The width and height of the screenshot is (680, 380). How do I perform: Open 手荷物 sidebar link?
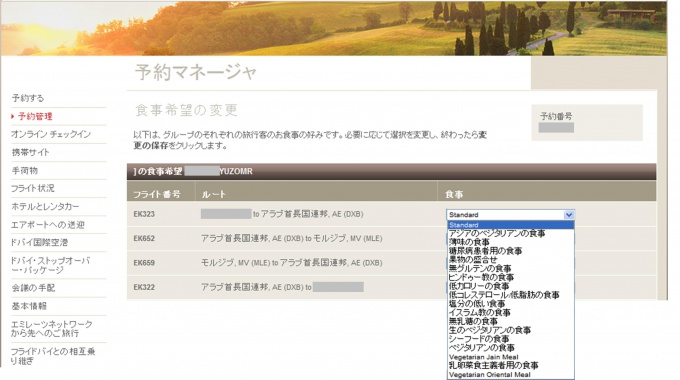(x=25, y=170)
